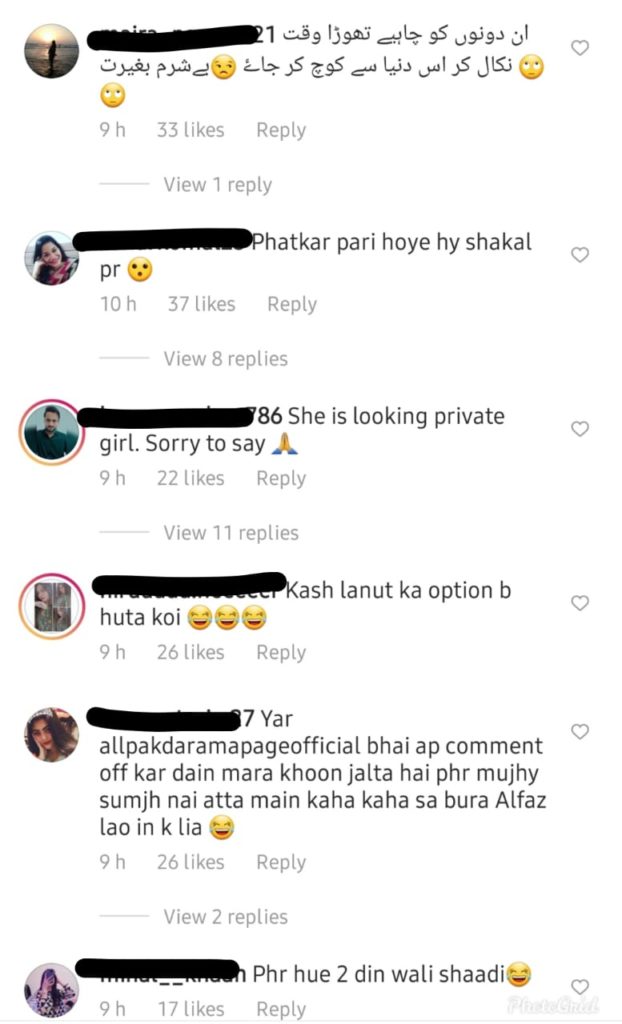Expand 'View 2 replies' thread
Viewport: 622px width, 1024px height.
(x=225, y=917)
